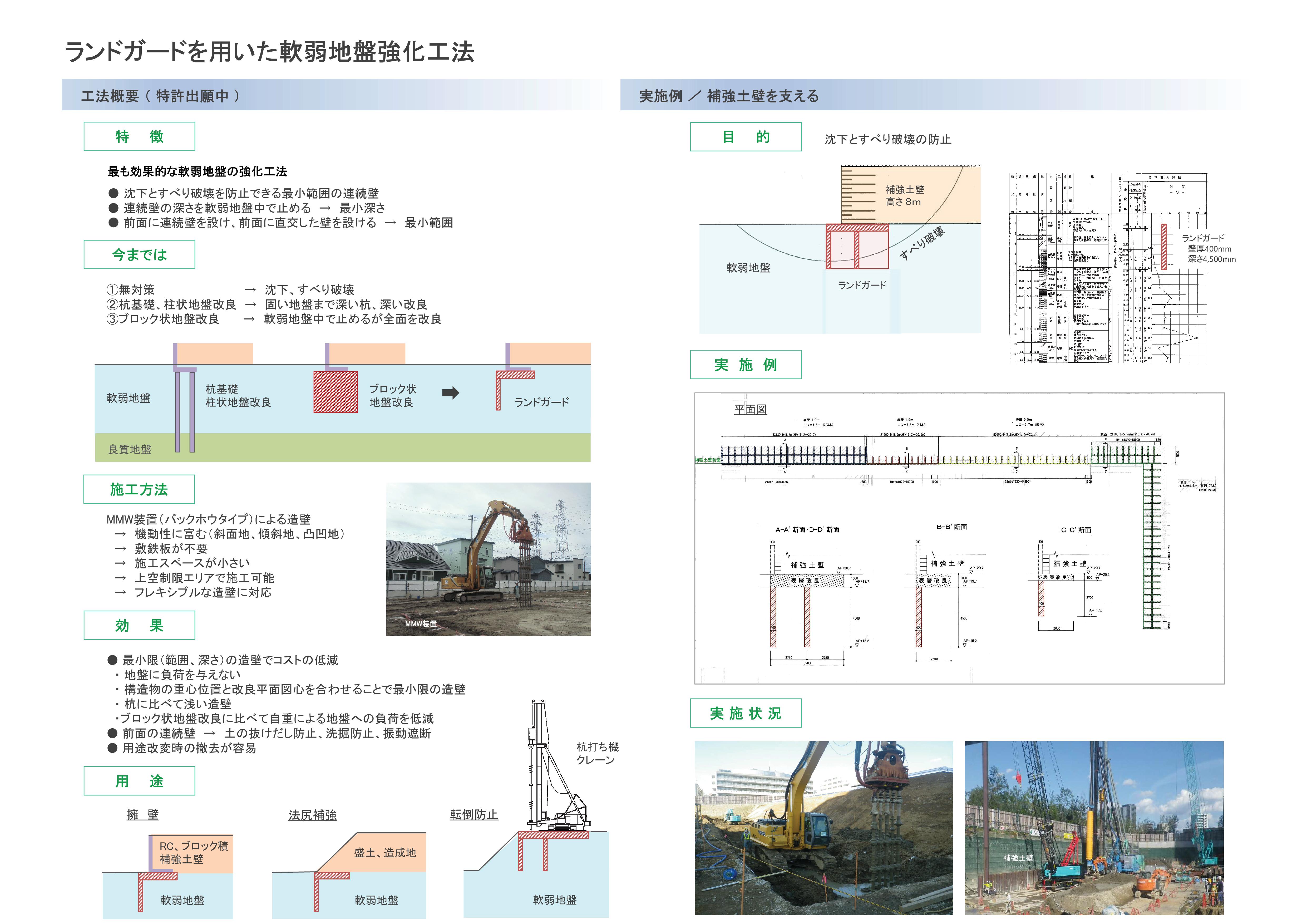The image size is (1307, 924).
Task: Click the すべり破壊 curved label
Action: tap(922, 243)
